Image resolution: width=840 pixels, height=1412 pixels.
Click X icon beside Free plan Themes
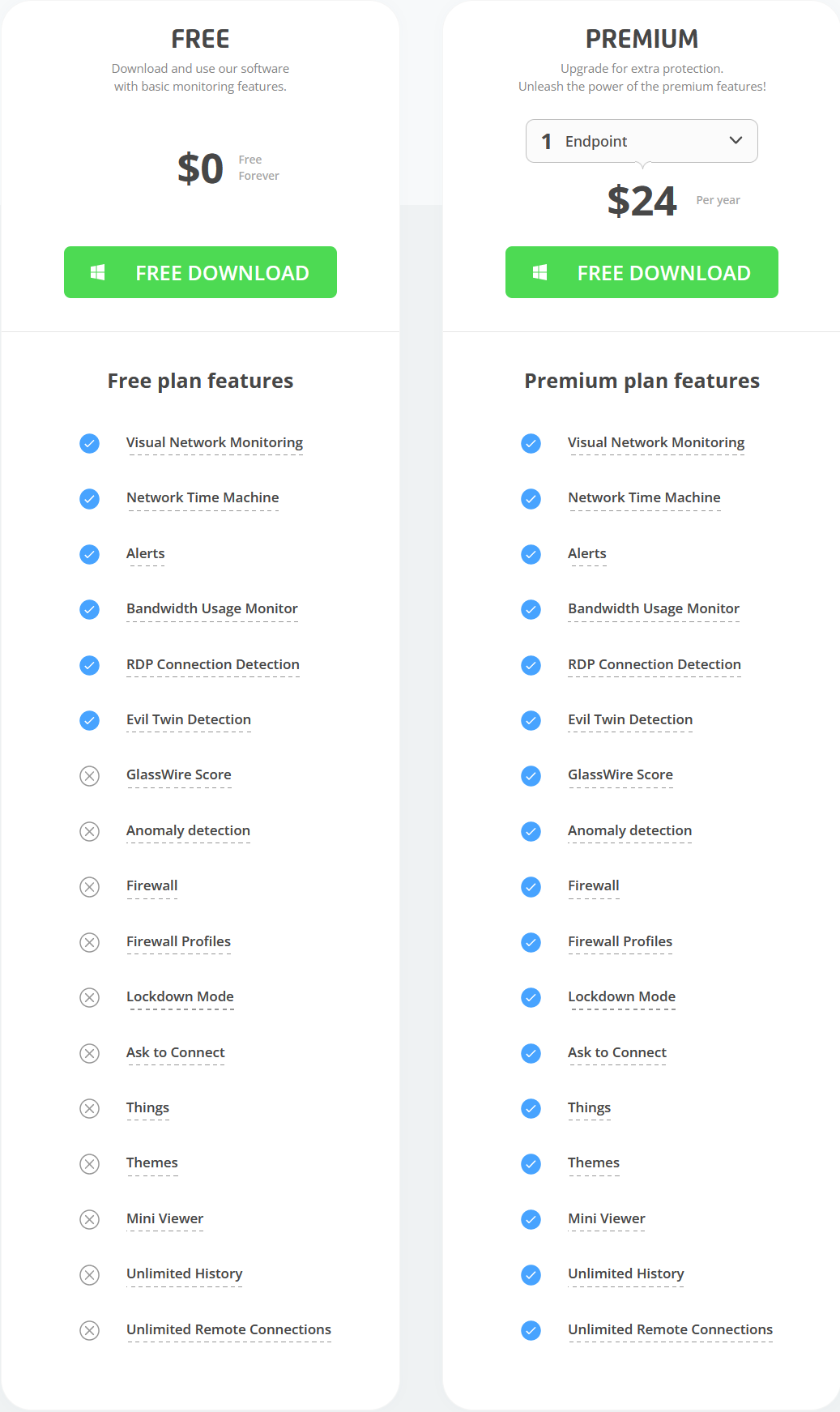click(90, 1164)
